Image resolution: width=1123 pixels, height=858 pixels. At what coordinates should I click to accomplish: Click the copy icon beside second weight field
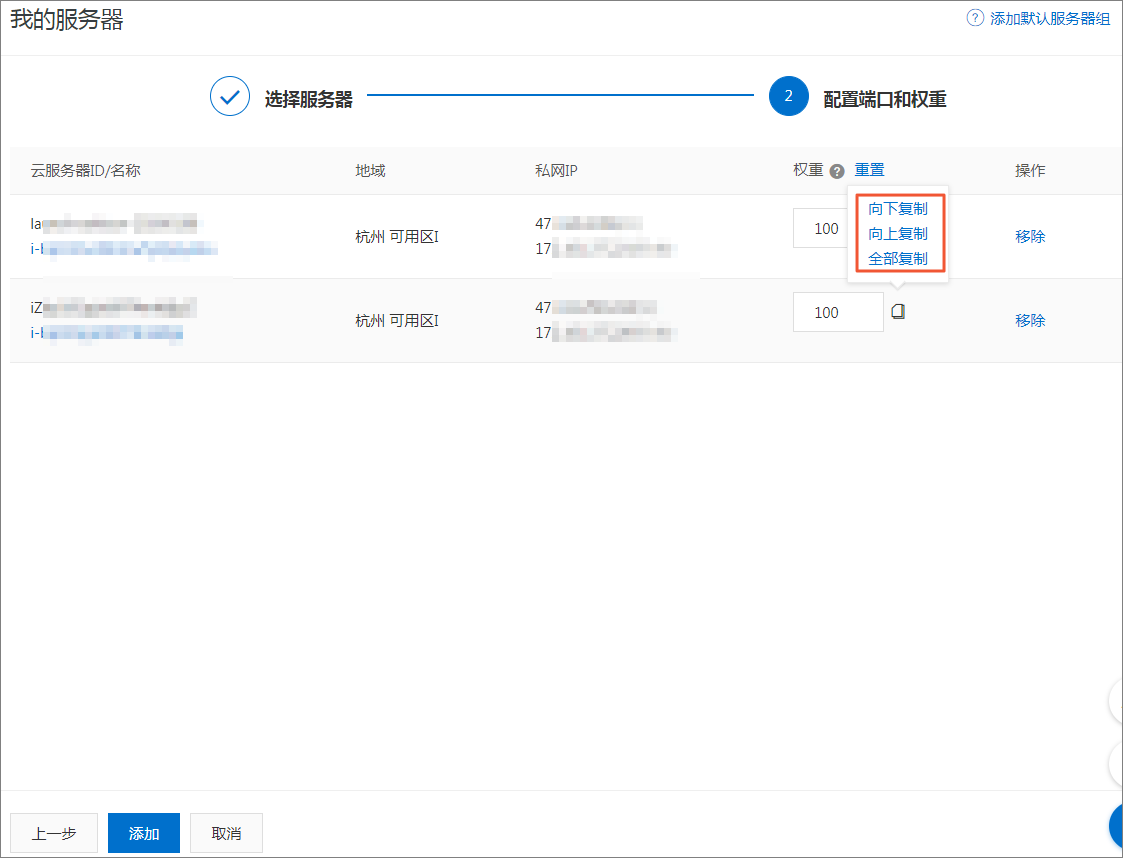[x=898, y=312]
